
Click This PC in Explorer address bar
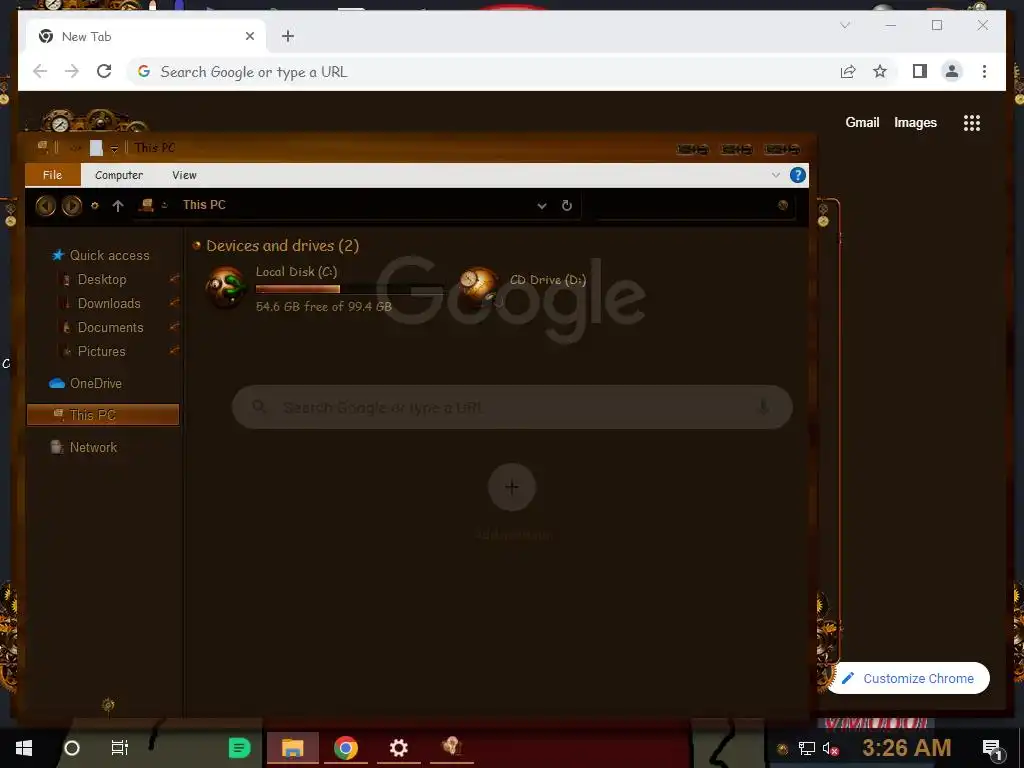204,205
